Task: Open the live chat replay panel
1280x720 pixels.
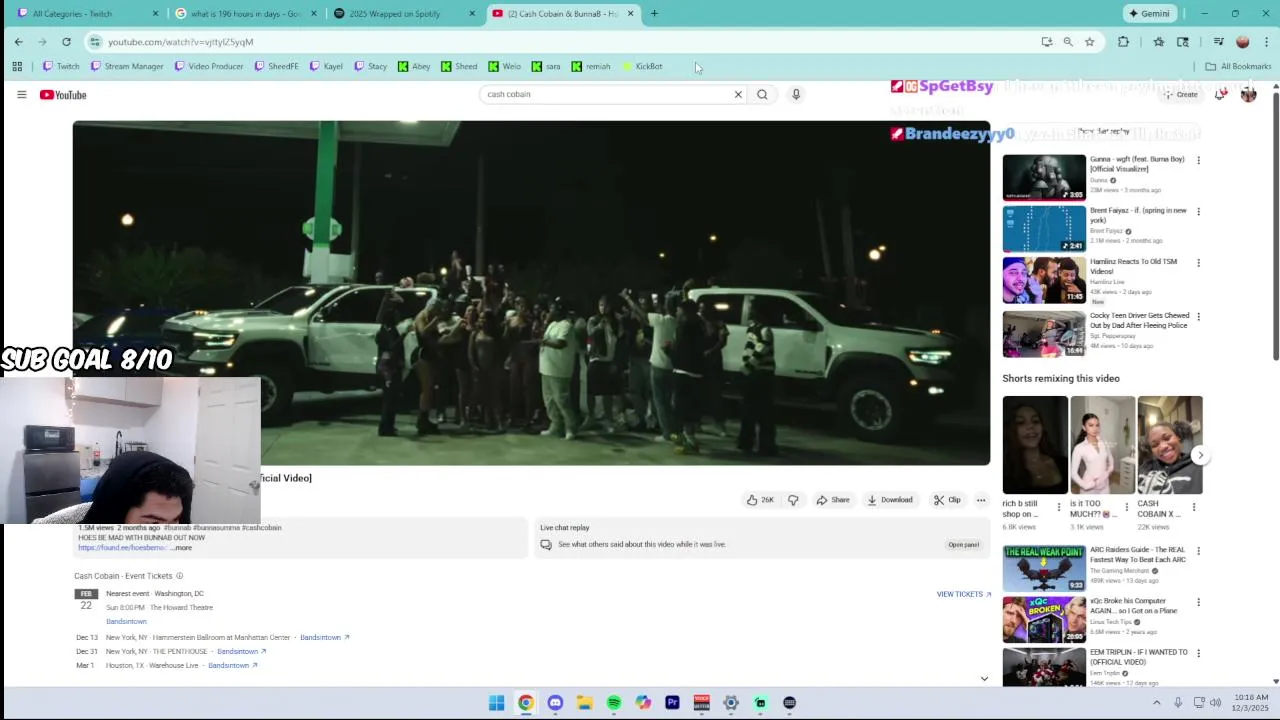Action: point(963,545)
